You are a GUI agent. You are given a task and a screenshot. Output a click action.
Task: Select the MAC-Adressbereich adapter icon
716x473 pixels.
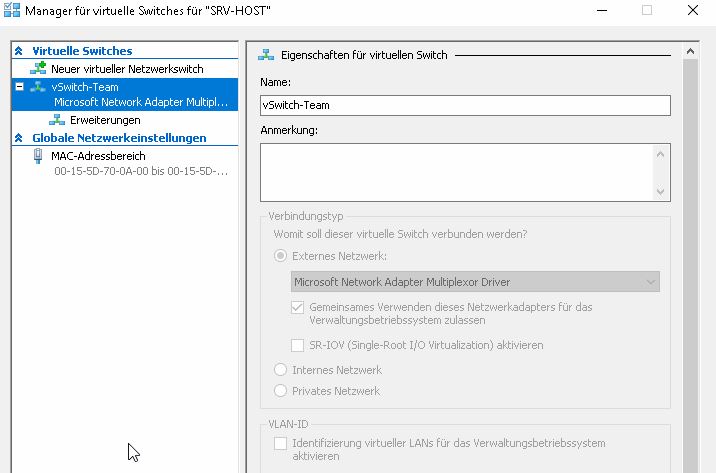(38, 156)
